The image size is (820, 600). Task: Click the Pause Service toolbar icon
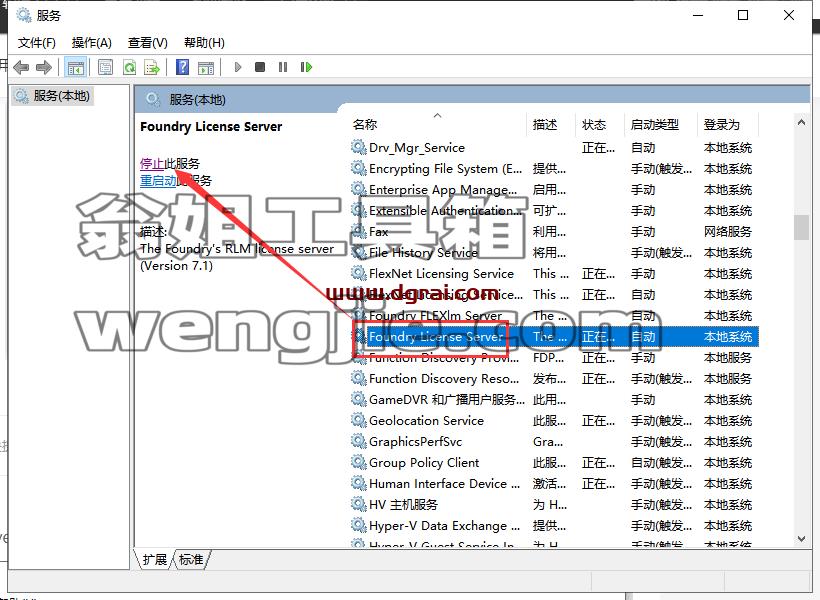coord(283,67)
